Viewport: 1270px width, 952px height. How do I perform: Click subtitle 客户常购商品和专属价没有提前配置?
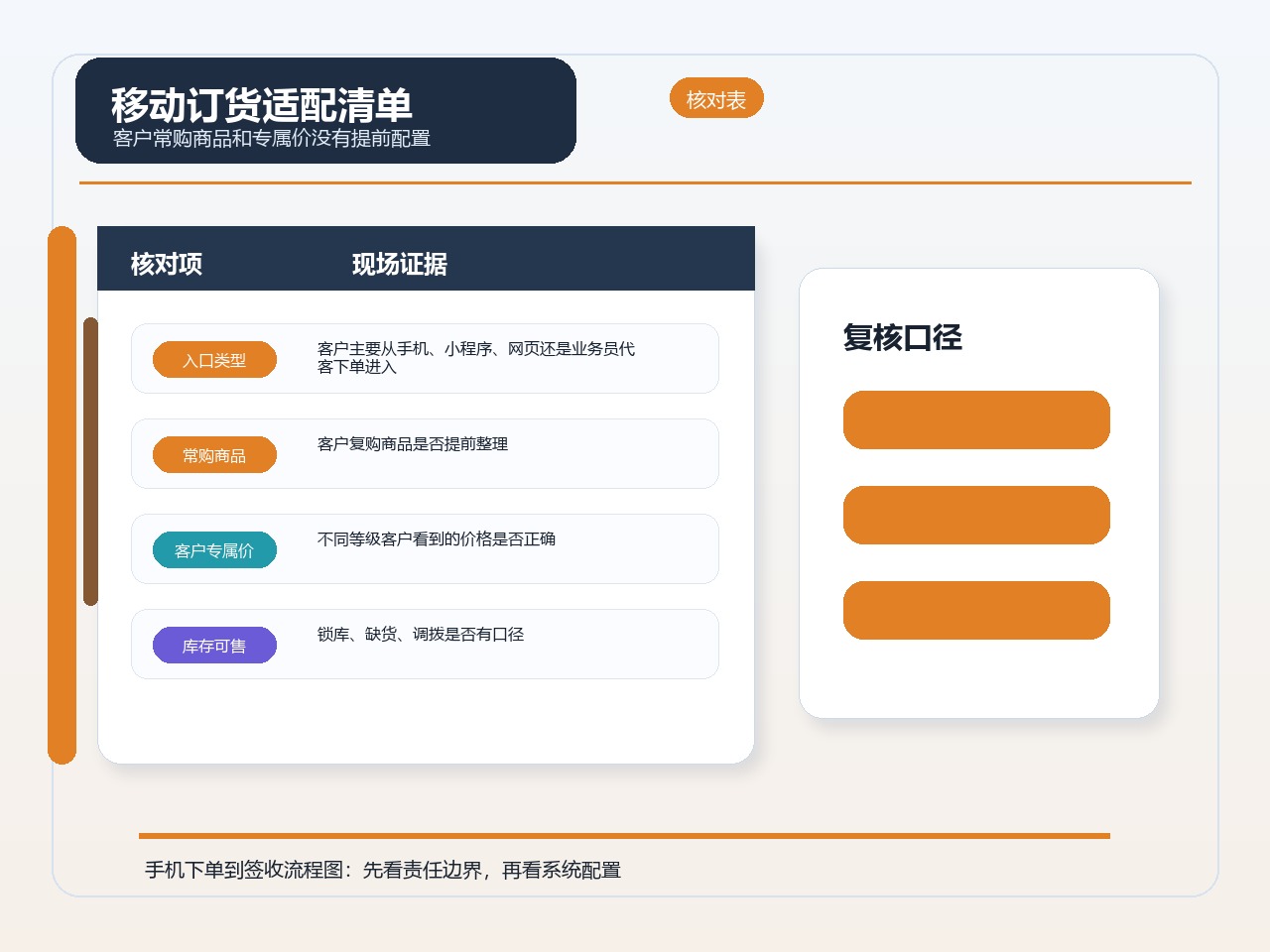tap(272, 138)
